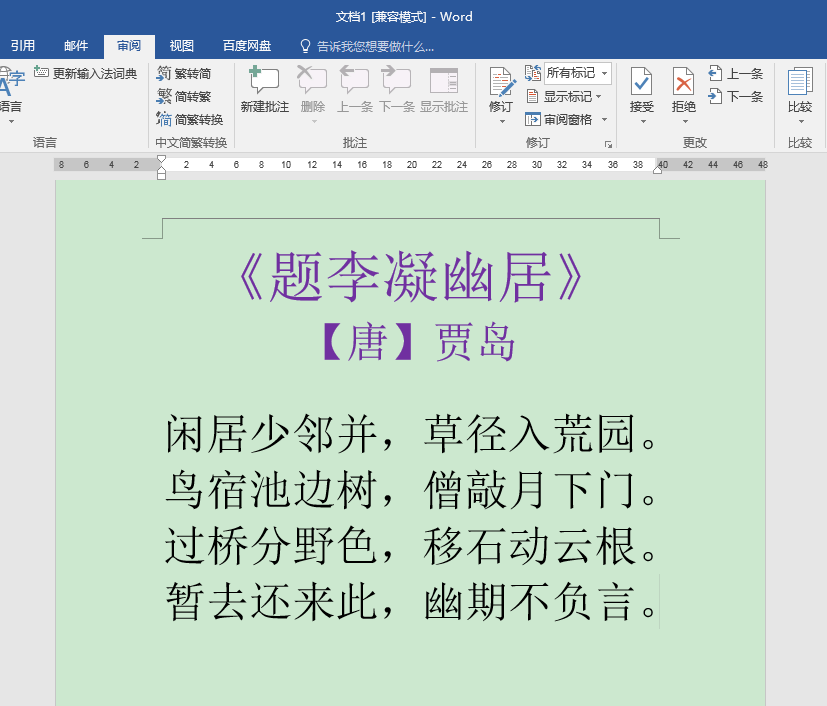Expand the 接受 dropdown arrow

click(643, 122)
